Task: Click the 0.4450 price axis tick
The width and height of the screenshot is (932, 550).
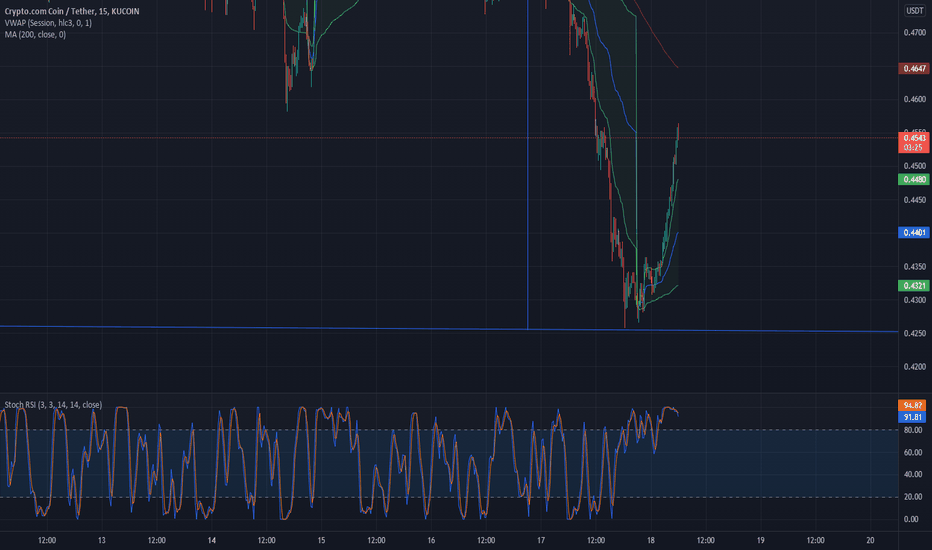Action: pyautogui.click(x=915, y=200)
